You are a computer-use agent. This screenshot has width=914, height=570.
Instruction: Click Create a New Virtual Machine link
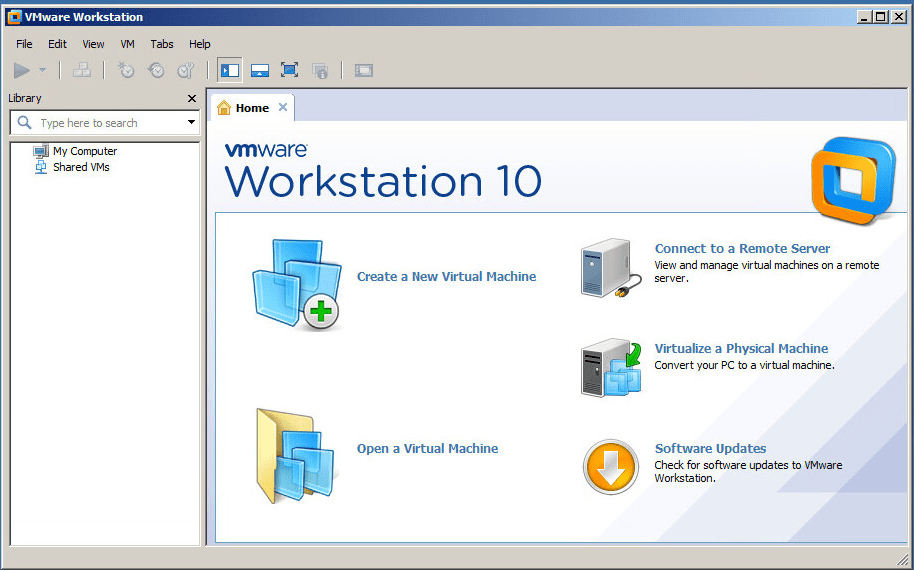pyautogui.click(x=447, y=277)
